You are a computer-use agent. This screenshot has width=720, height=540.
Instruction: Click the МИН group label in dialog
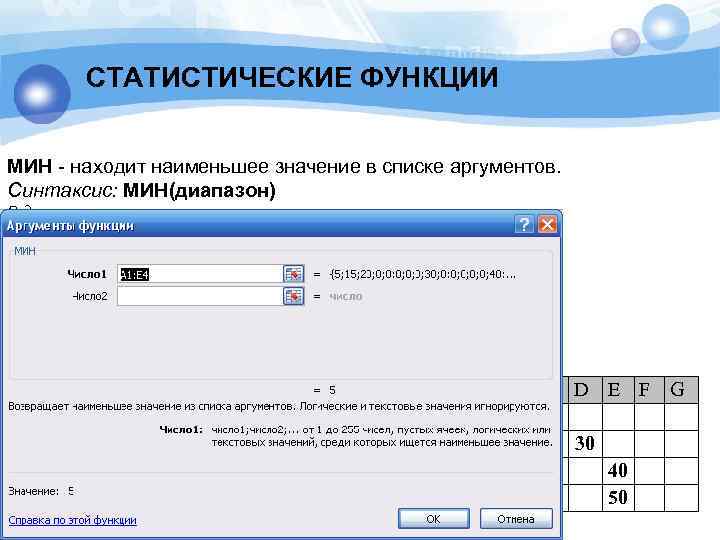(25, 251)
